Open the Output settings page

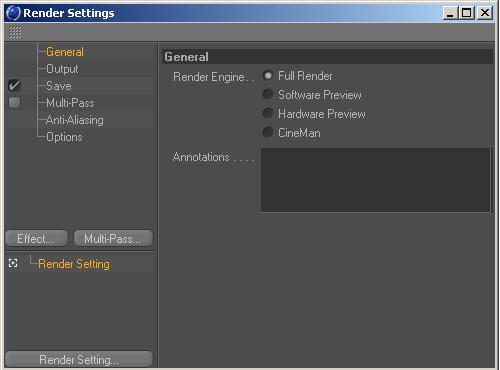click(x=62, y=69)
